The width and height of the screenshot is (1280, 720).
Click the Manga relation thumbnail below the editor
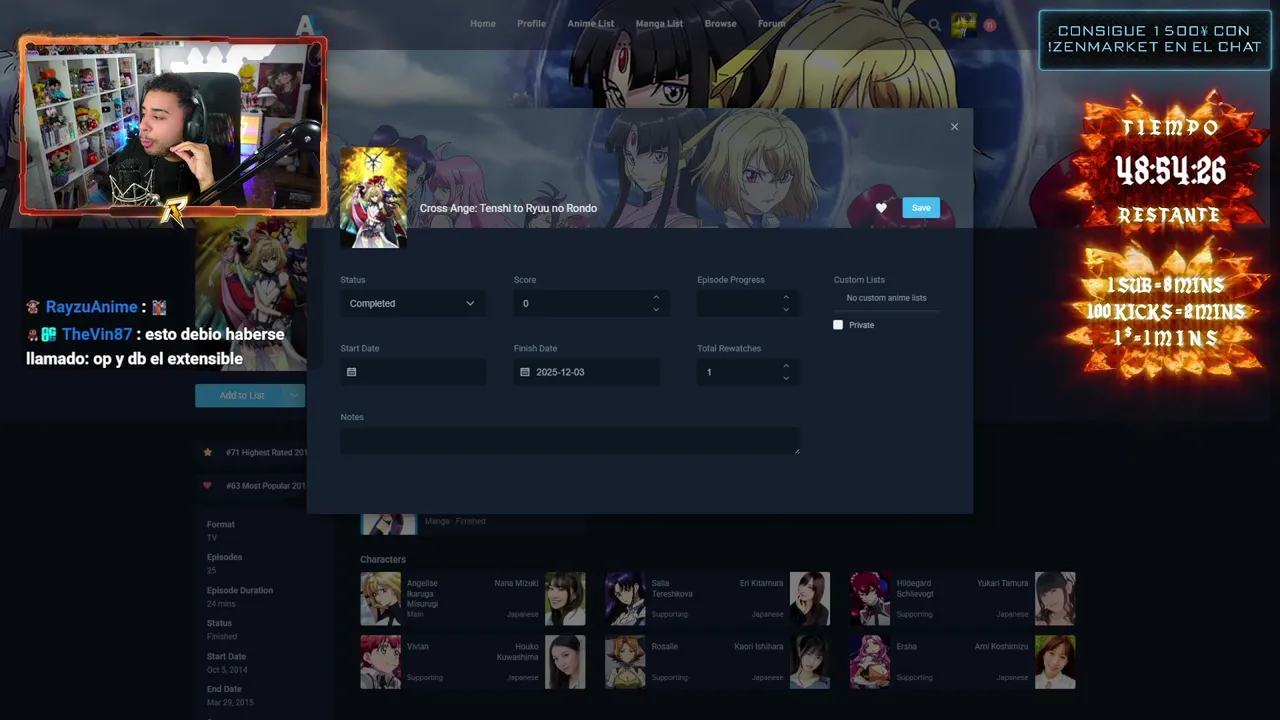point(389,524)
